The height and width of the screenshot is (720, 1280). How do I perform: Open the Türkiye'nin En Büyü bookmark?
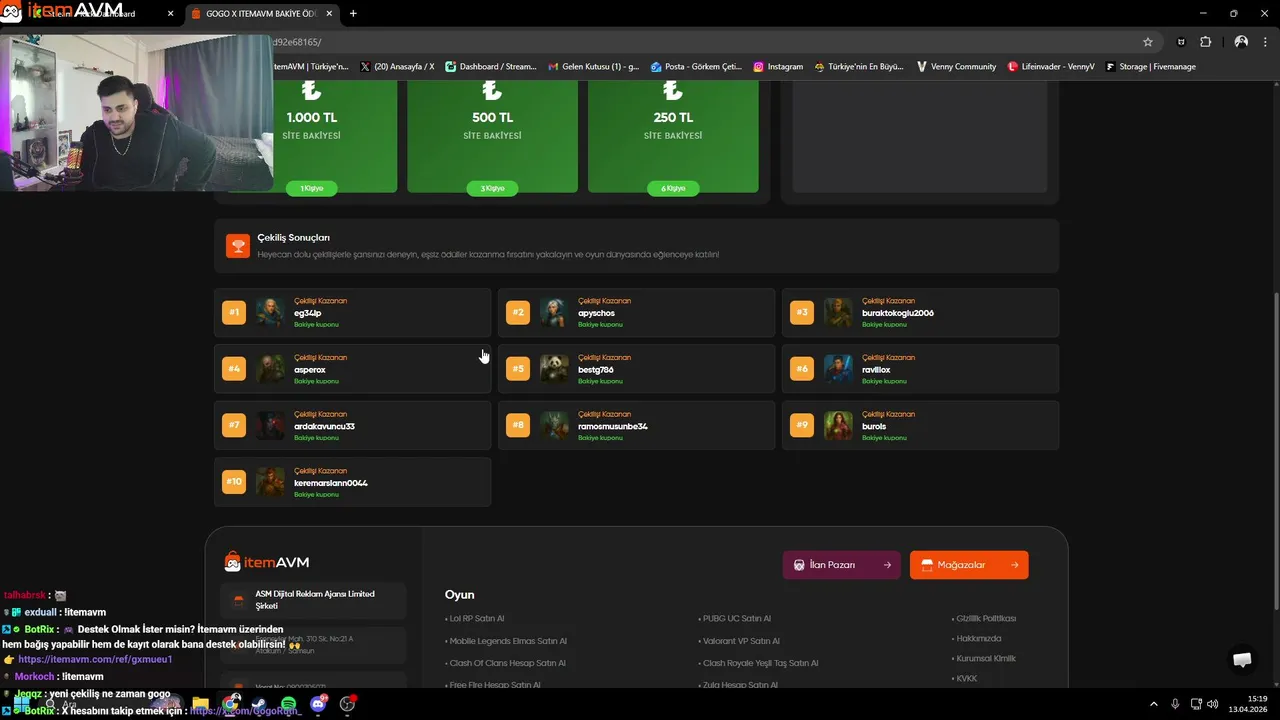coord(859,67)
